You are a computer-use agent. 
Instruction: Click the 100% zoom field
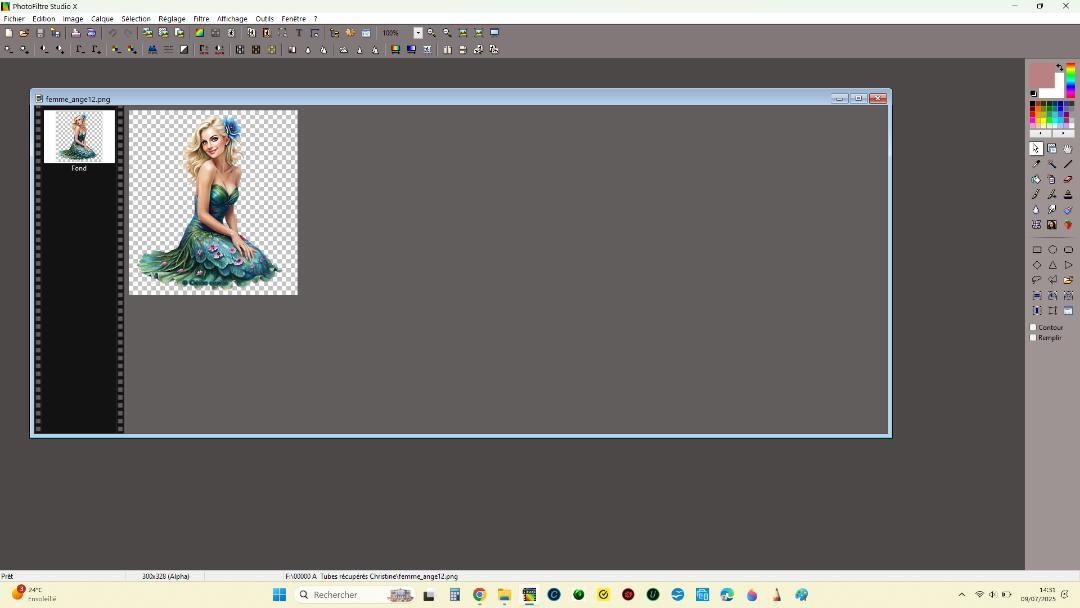[x=396, y=33]
